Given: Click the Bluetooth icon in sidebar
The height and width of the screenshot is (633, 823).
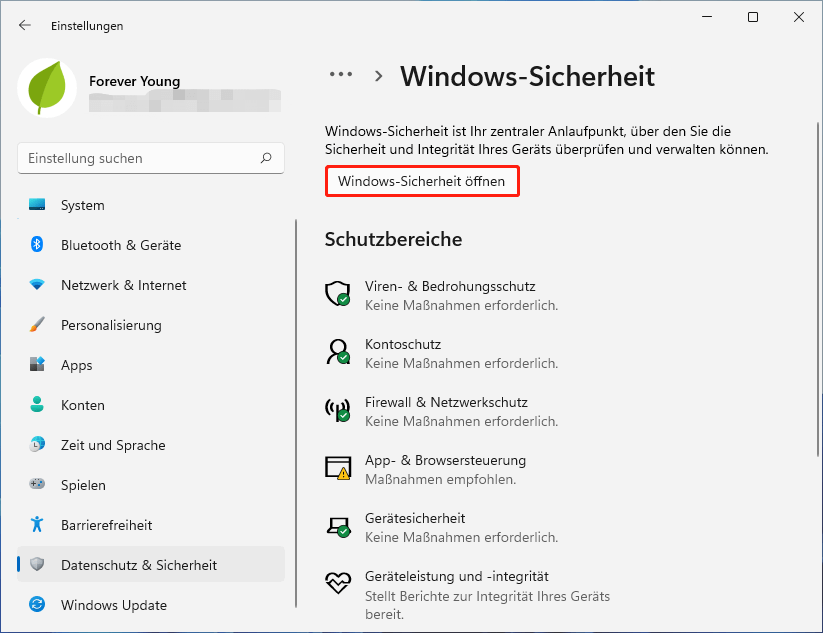Looking at the screenshot, I should coord(37,245).
